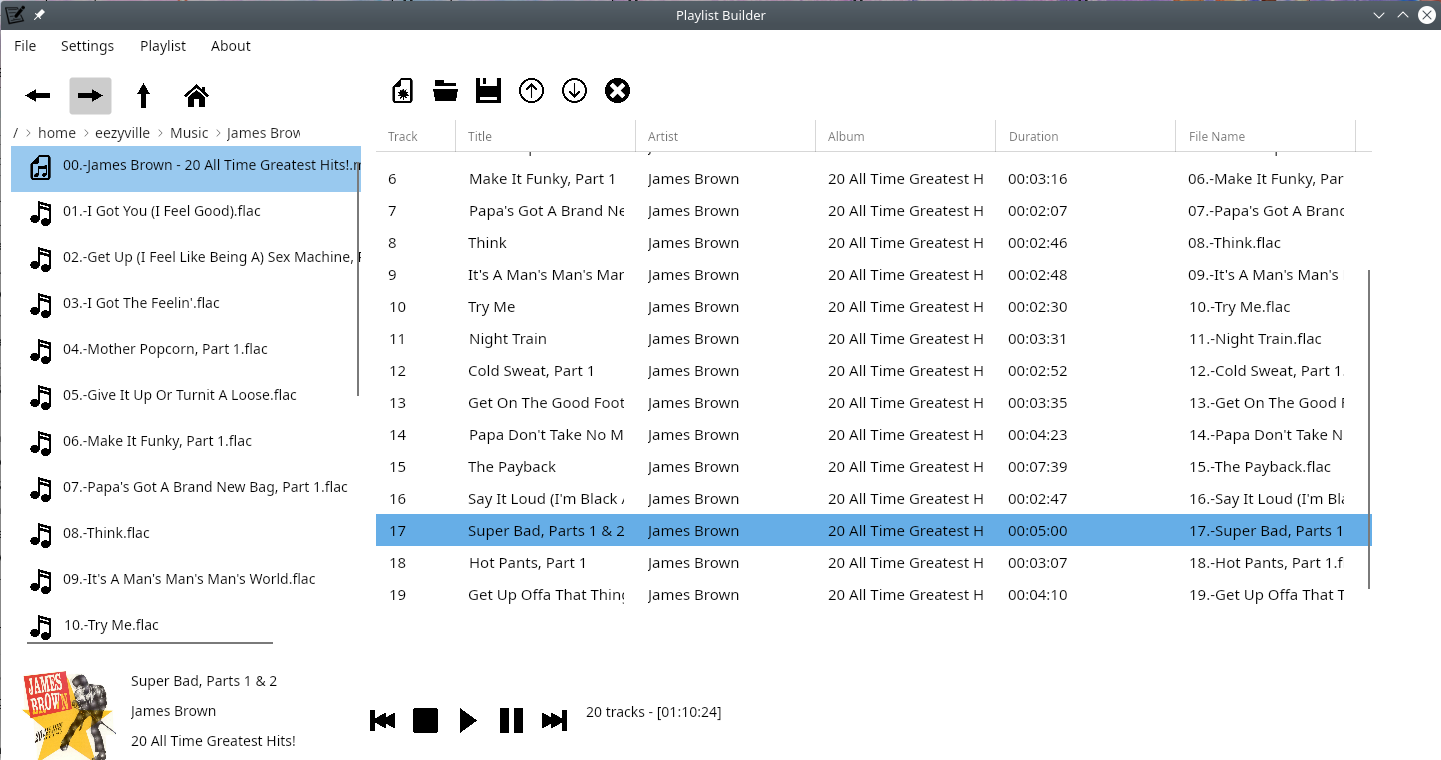Image resolution: width=1441 pixels, height=760 pixels.
Task: Click music note icon for 01.-I Got You
Action: [40, 212]
